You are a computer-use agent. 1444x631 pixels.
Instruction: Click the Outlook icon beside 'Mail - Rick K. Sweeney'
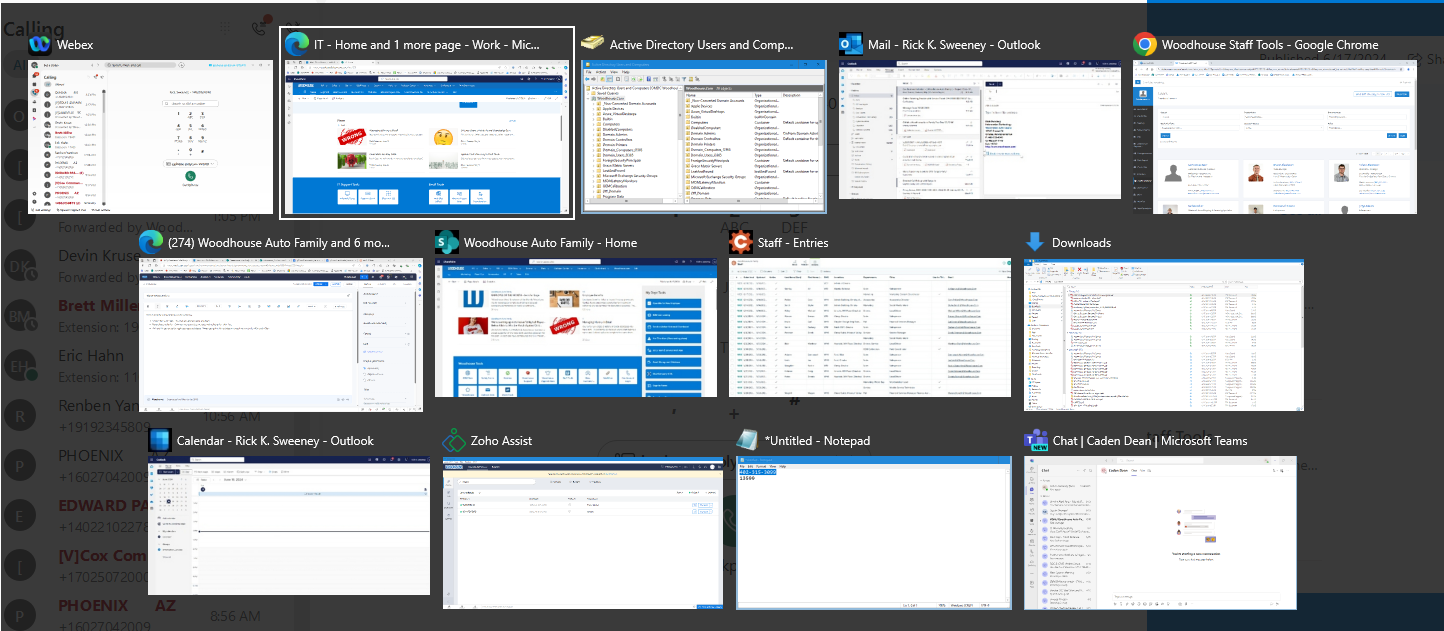click(x=851, y=44)
